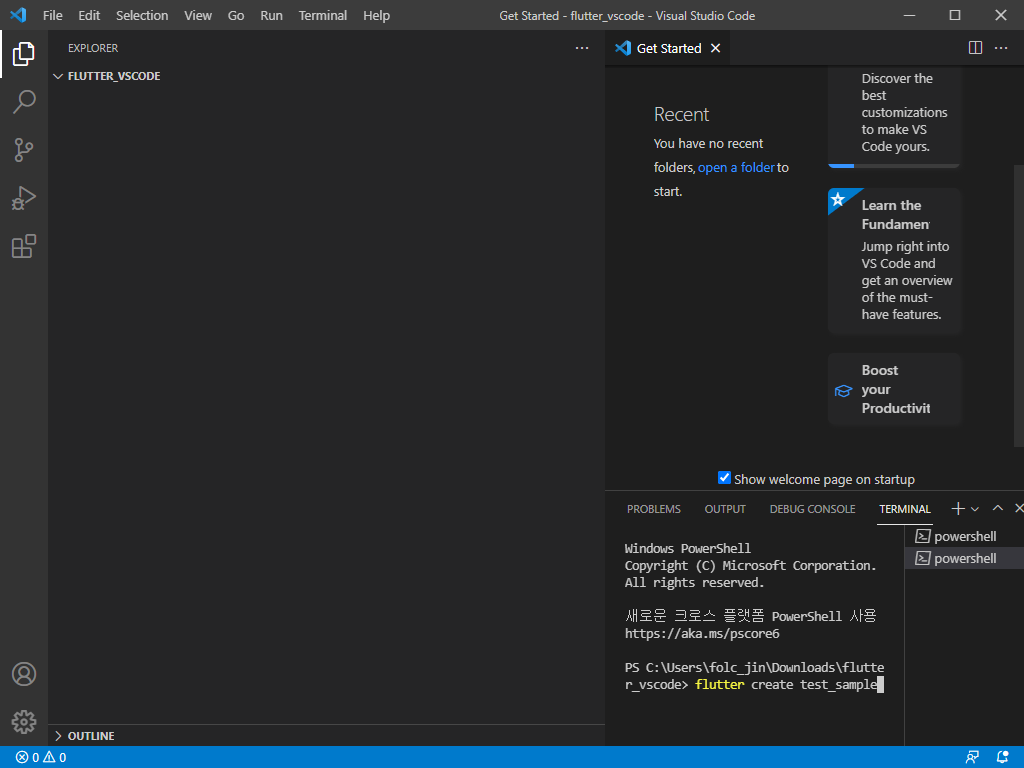The height and width of the screenshot is (768, 1024).
Task: Open notifications bell in status bar
Action: click(1002, 758)
